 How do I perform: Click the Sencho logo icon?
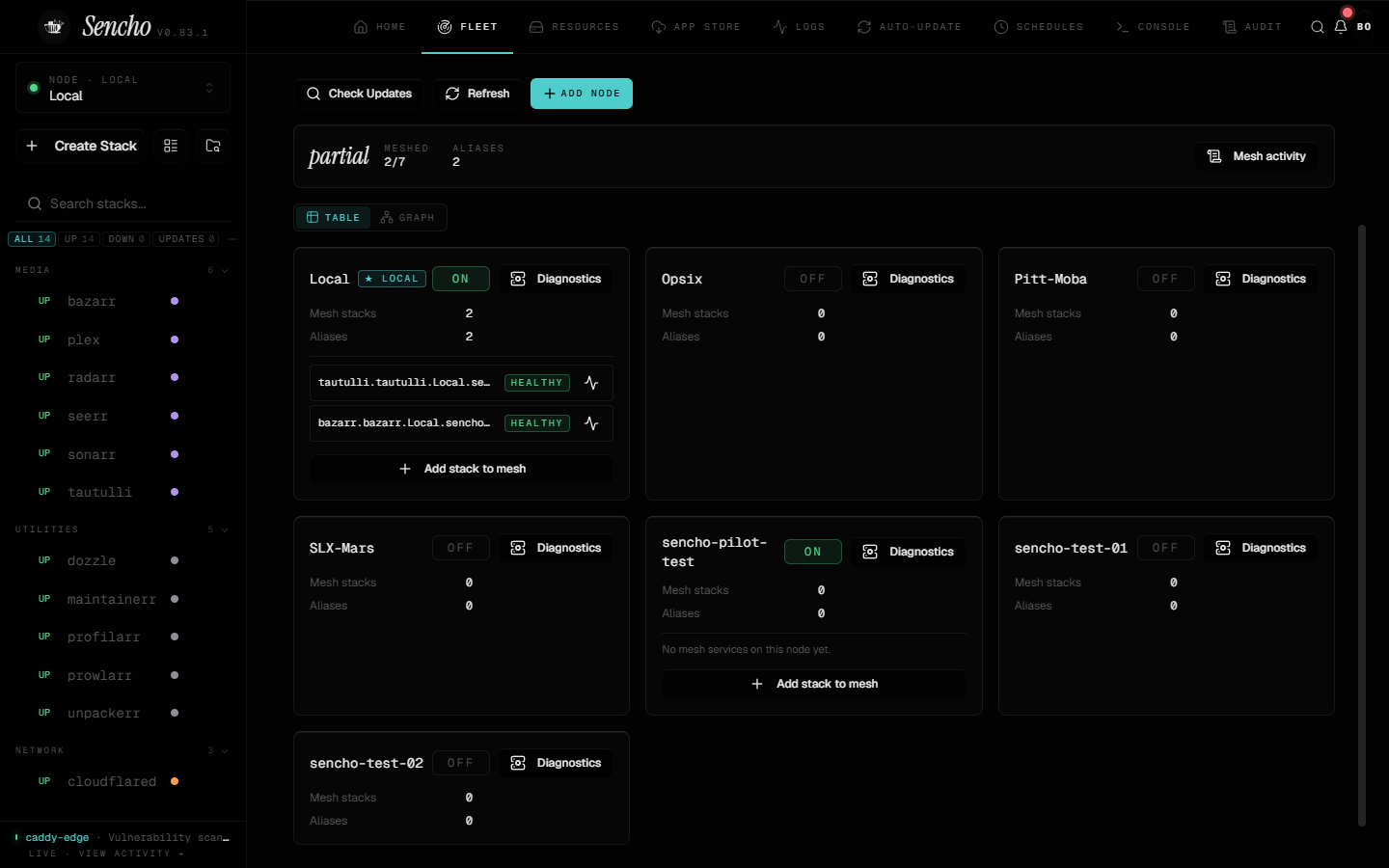54,27
